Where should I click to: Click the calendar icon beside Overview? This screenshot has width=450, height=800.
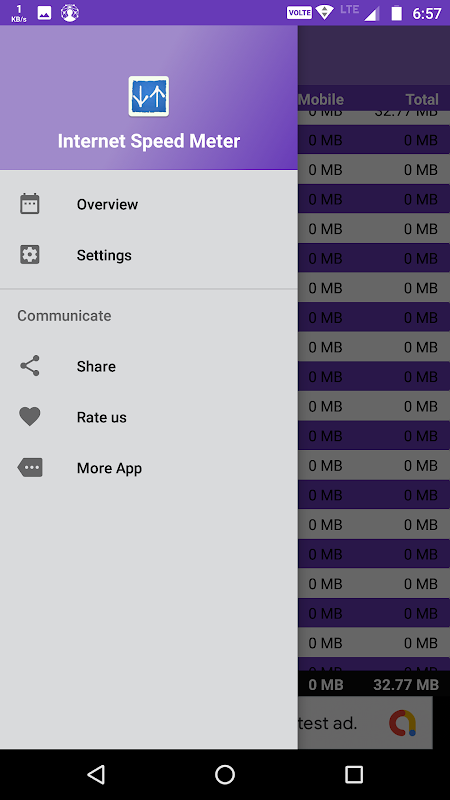click(x=30, y=204)
